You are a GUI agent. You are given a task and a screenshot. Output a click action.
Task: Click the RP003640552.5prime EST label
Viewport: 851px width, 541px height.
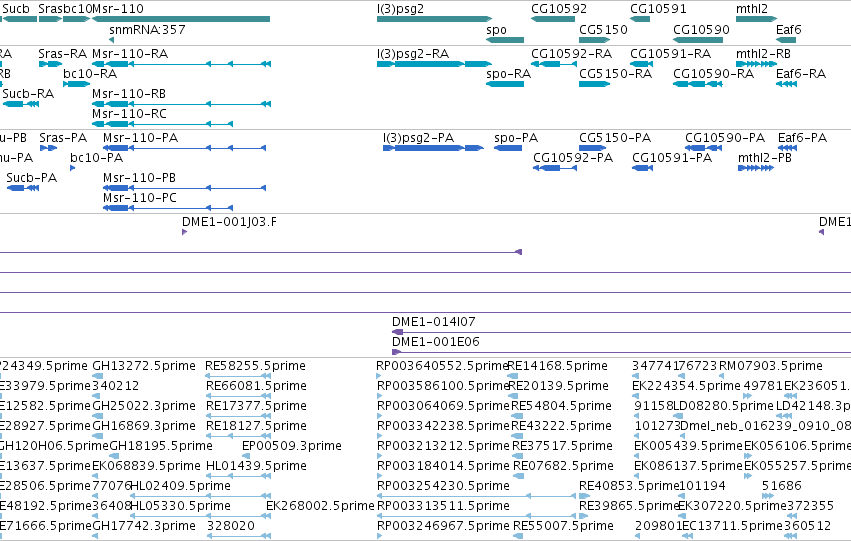point(442,366)
